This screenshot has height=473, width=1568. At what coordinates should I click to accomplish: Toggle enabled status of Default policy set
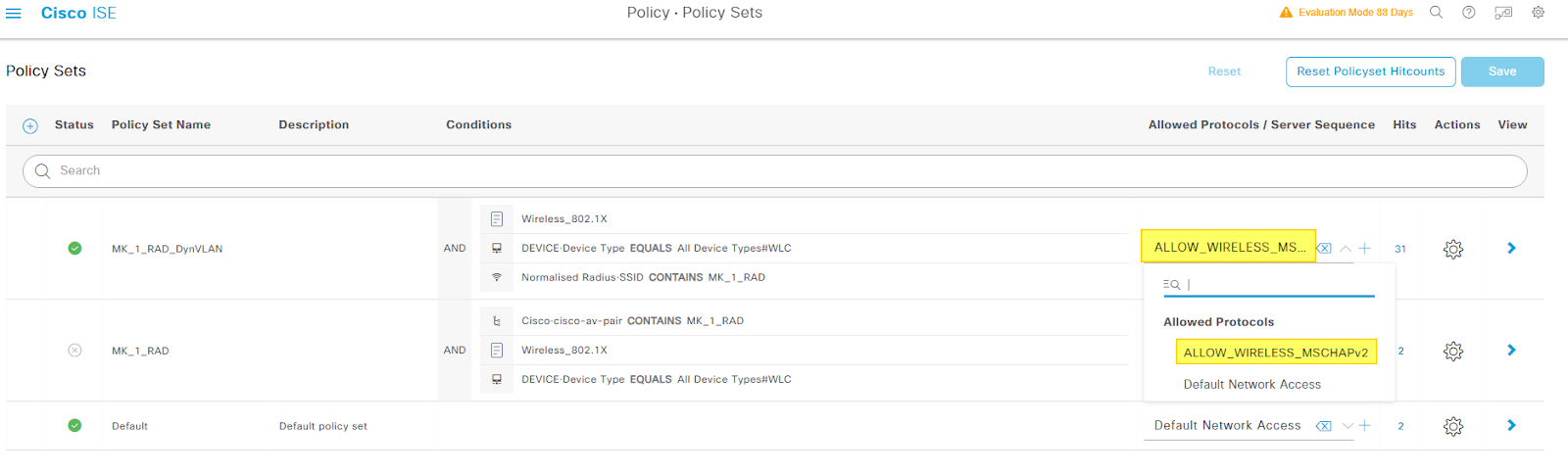pos(74,426)
